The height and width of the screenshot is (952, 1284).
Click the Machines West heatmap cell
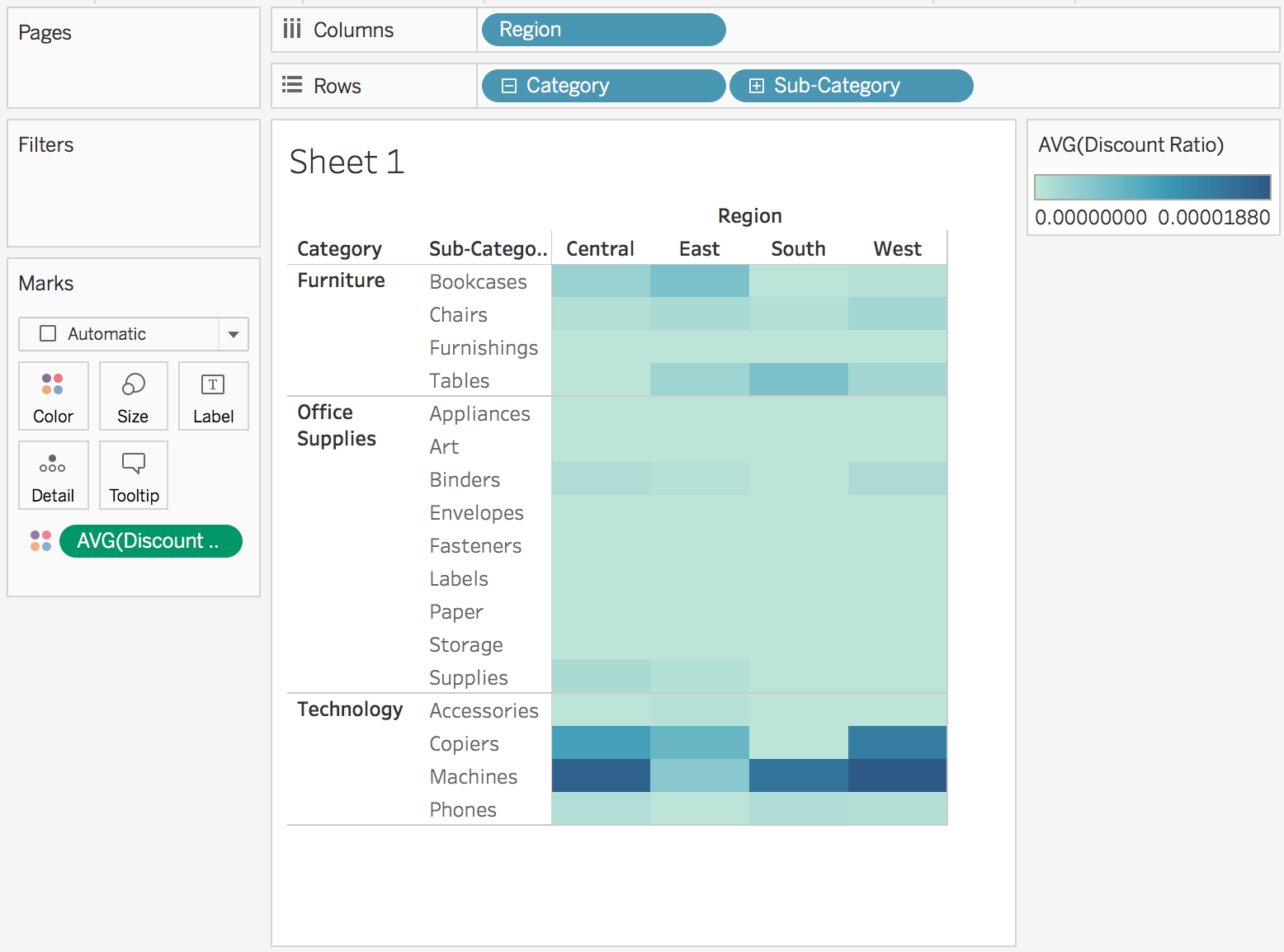pos(898,775)
